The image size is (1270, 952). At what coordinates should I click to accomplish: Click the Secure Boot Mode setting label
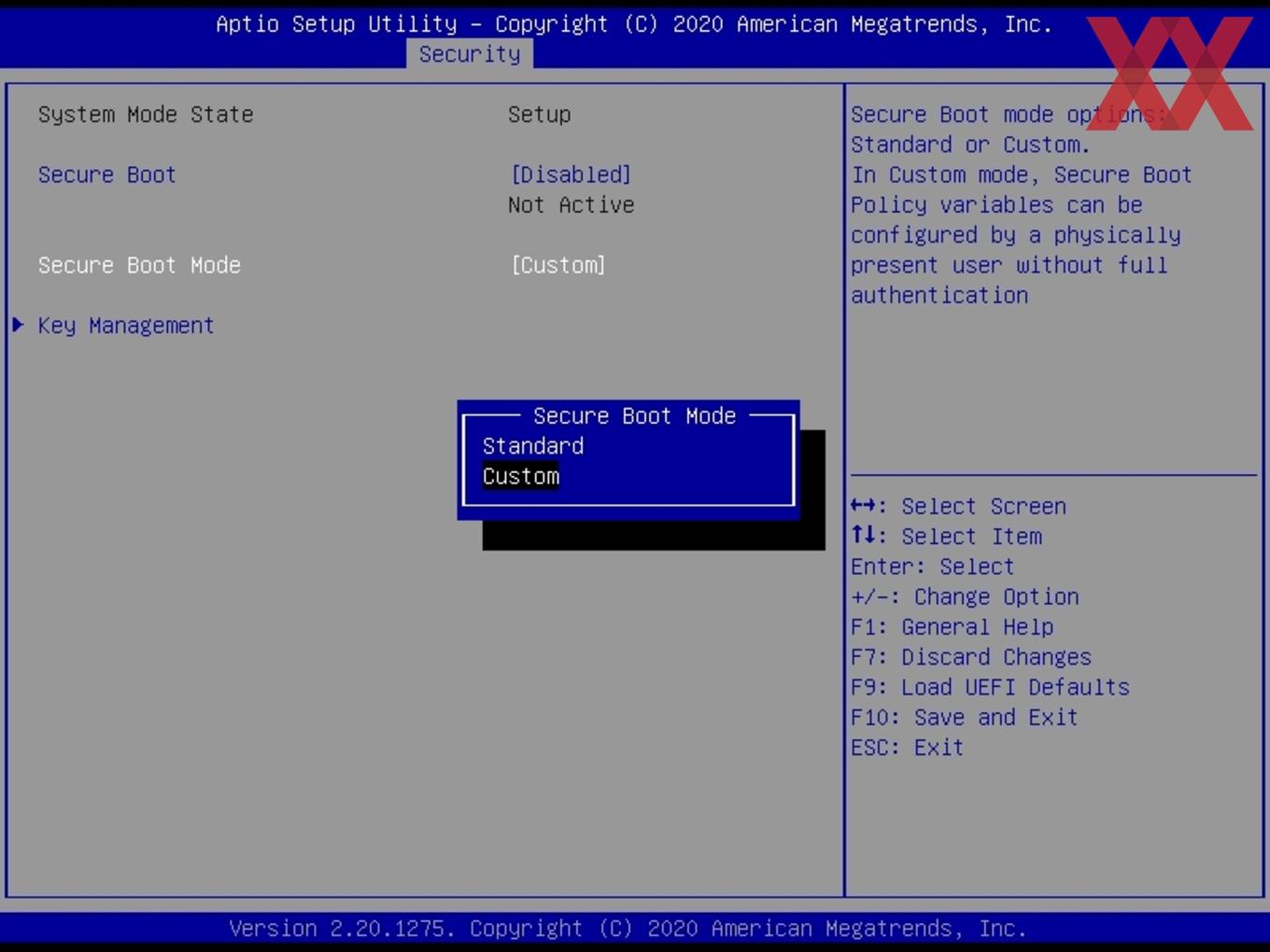coord(139,265)
